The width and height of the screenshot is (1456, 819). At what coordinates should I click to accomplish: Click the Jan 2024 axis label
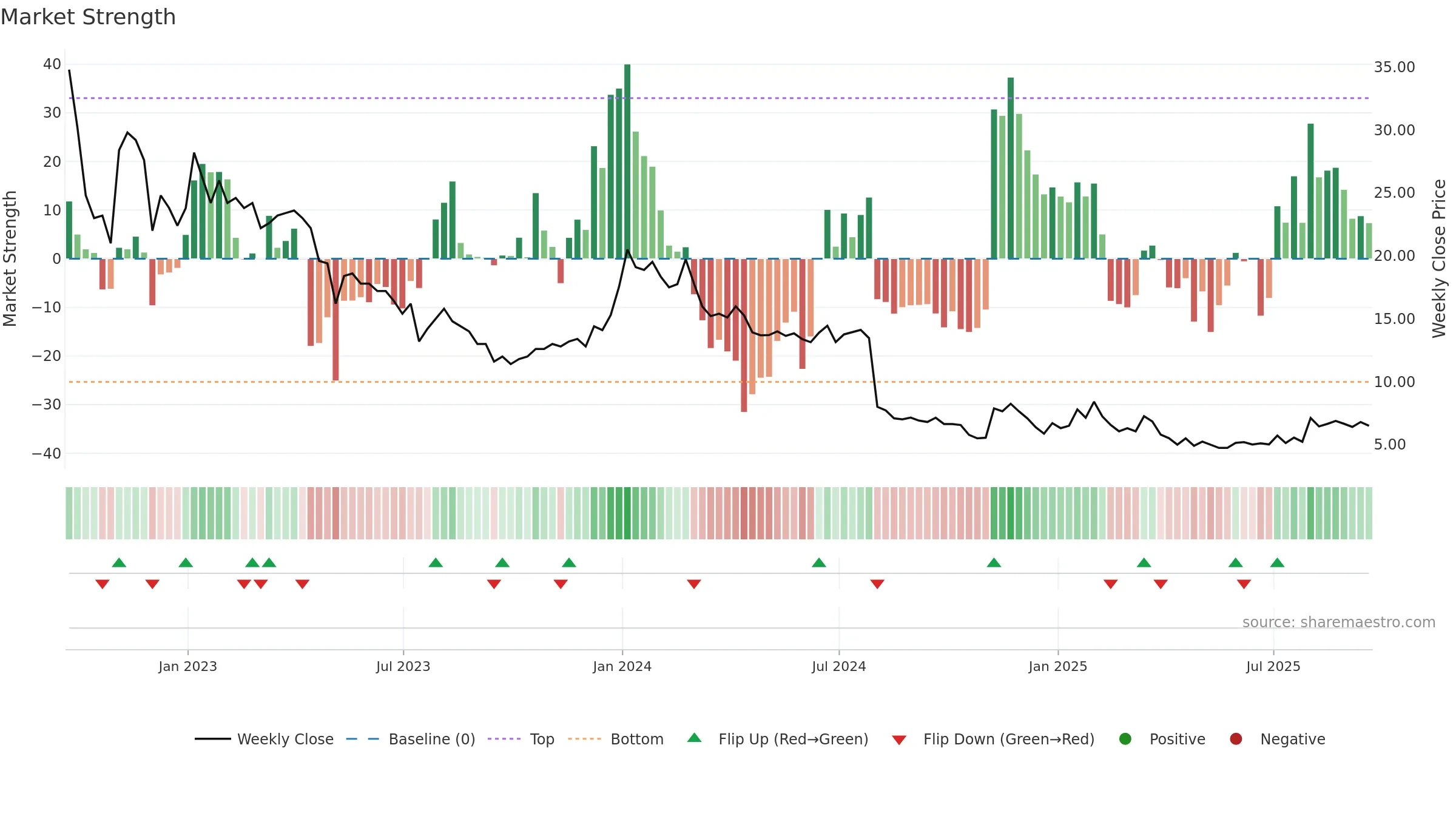622,666
